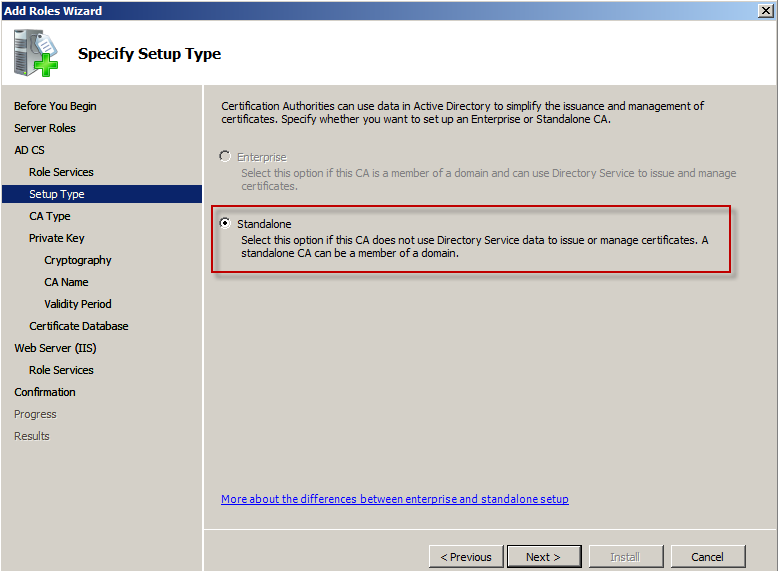Select the Standalone radio button
The height and width of the screenshot is (571, 778).
(225, 224)
